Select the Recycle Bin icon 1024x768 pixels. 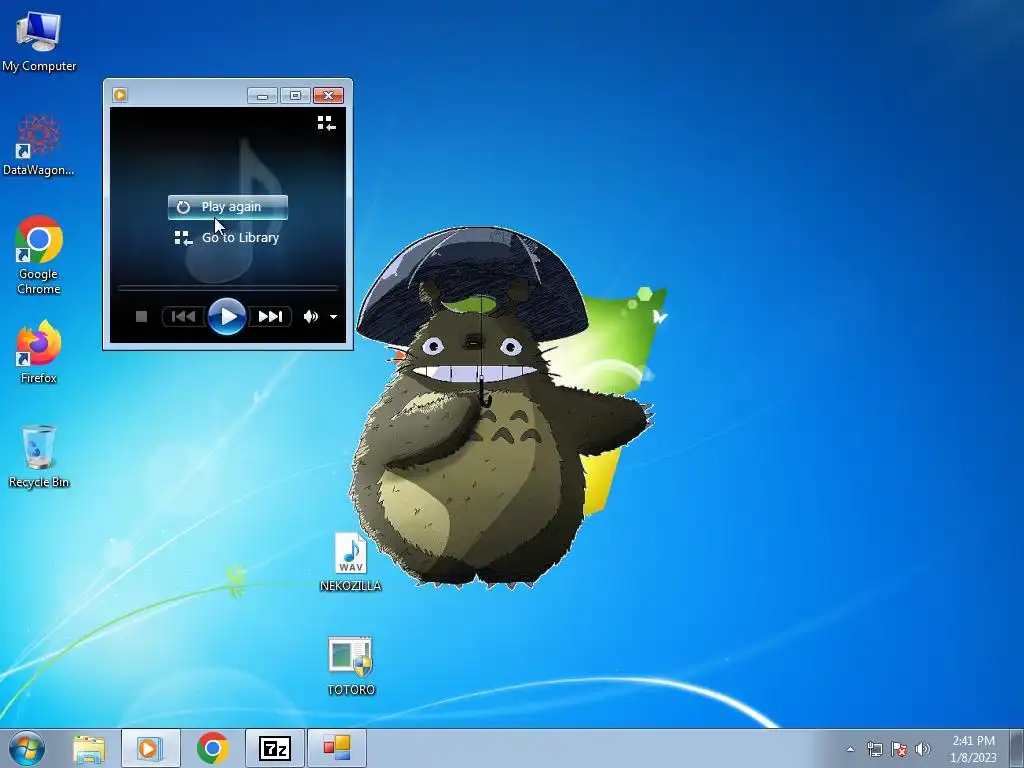pos(39,456)
